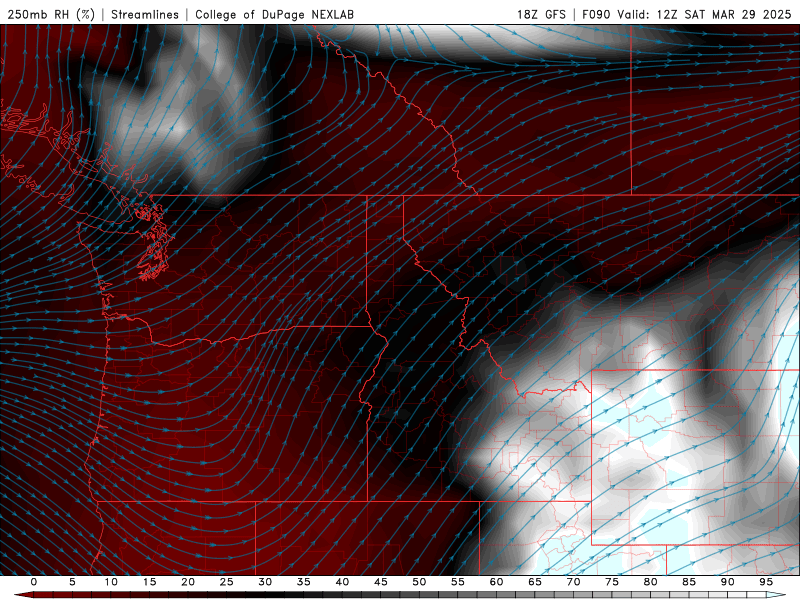Select the 45 label on the RH scale
Image resolution: width=800 pixels, height=600 pixels.
pos(381,582)
